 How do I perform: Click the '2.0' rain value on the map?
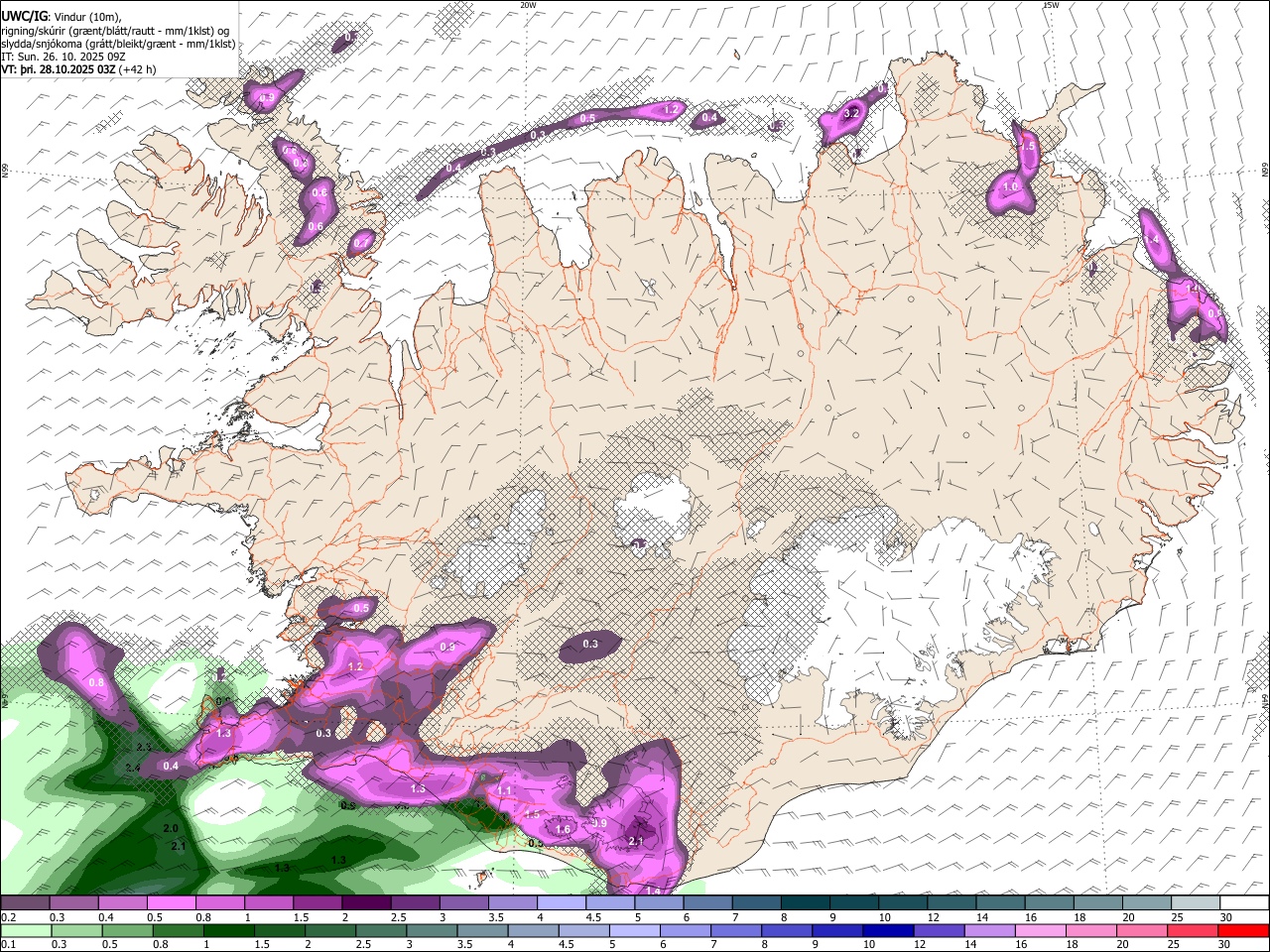tap(170, 828)
